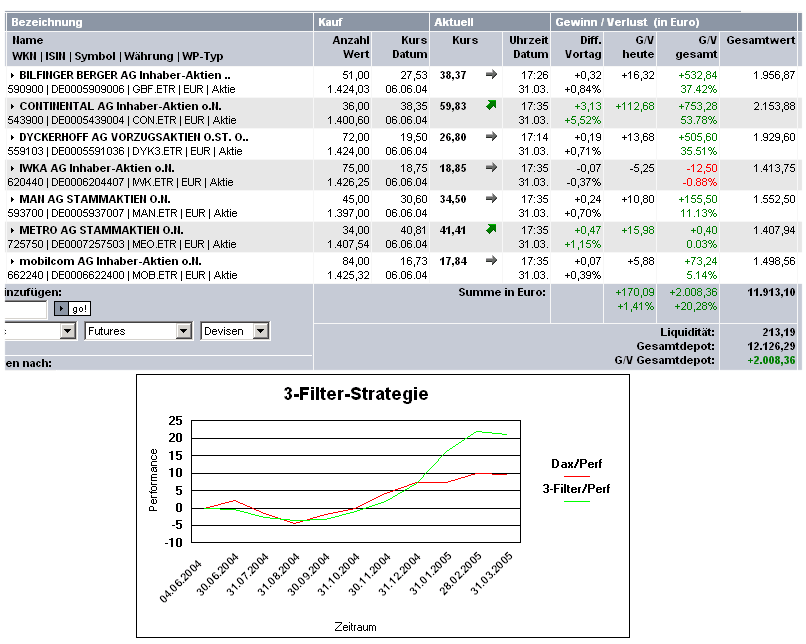Click the Uhrzeit Datum column header

[x=528, y=47]
